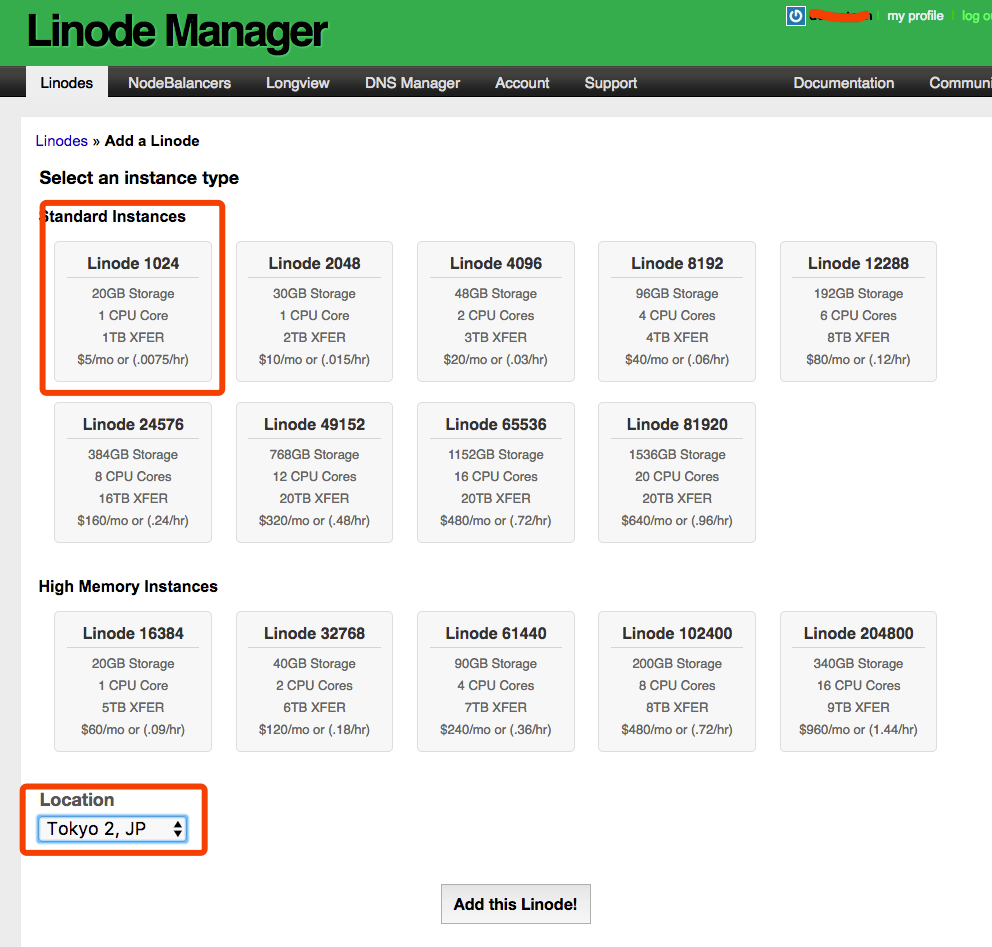Click the $10/mo or (.015/hr) price text
The height and width of the screenshot is (947, 992).
click(x=314, y=359)
